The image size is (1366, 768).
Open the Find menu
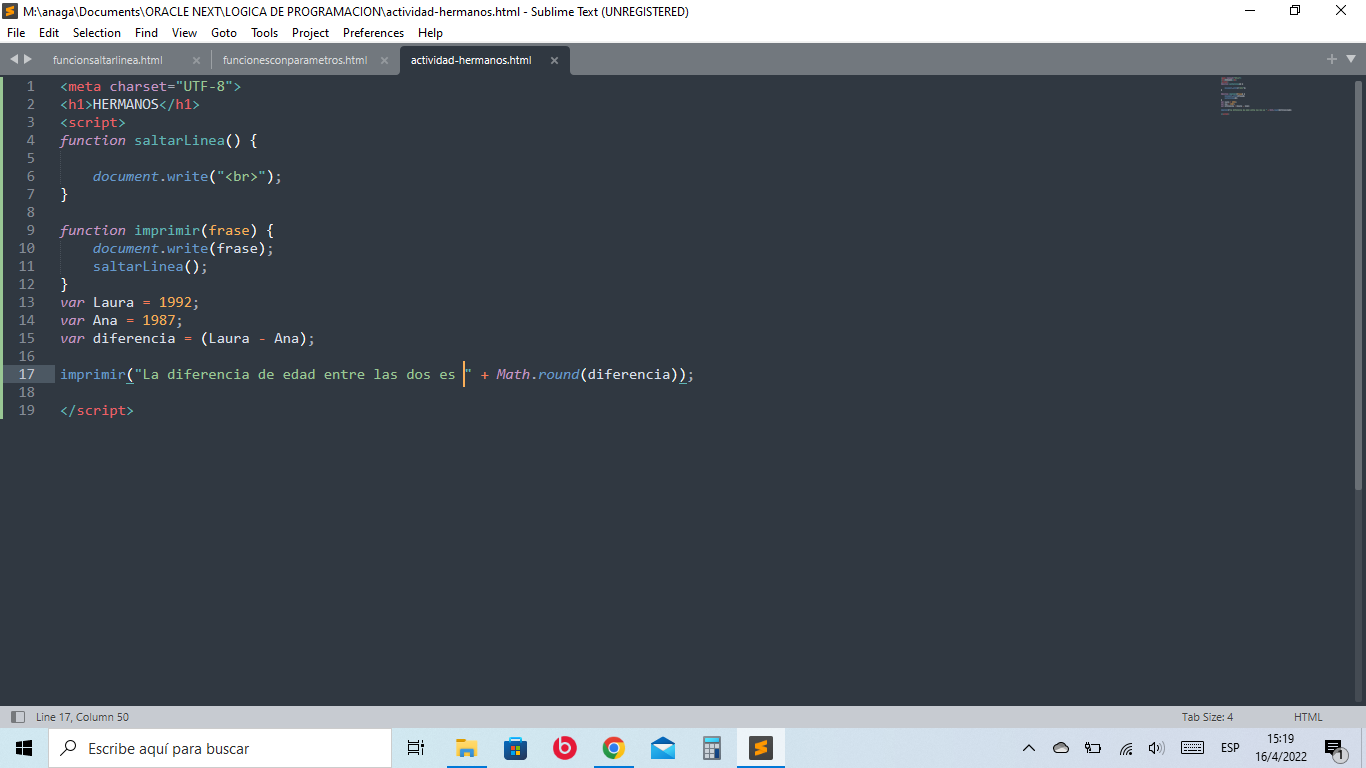pos(146,33)
